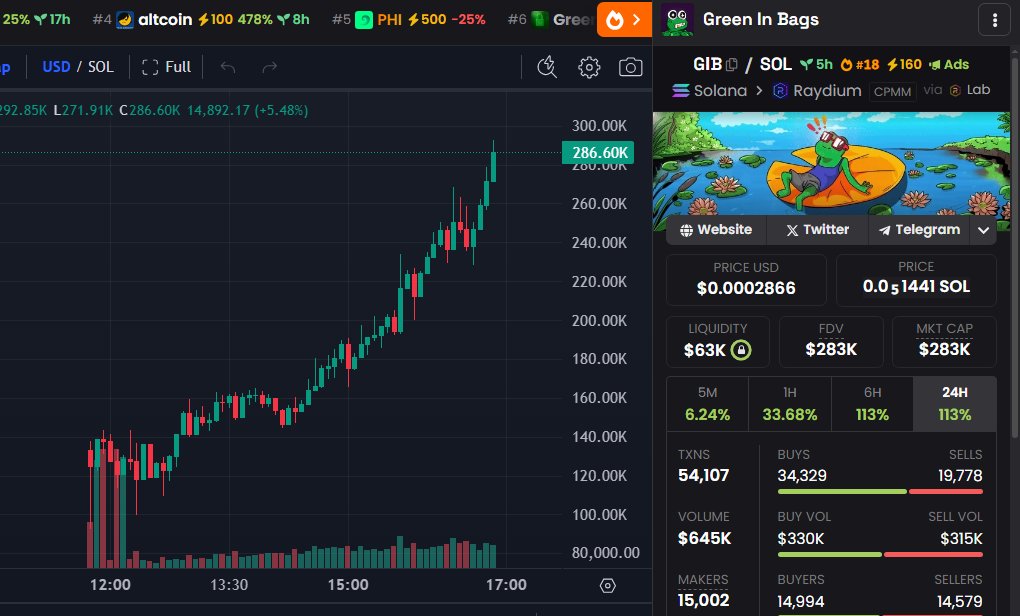Click the Raydium DEX link
Image resolution: width=1020 pixels, height=616 pixels.
pyautogui.click(x=817, y=90)
